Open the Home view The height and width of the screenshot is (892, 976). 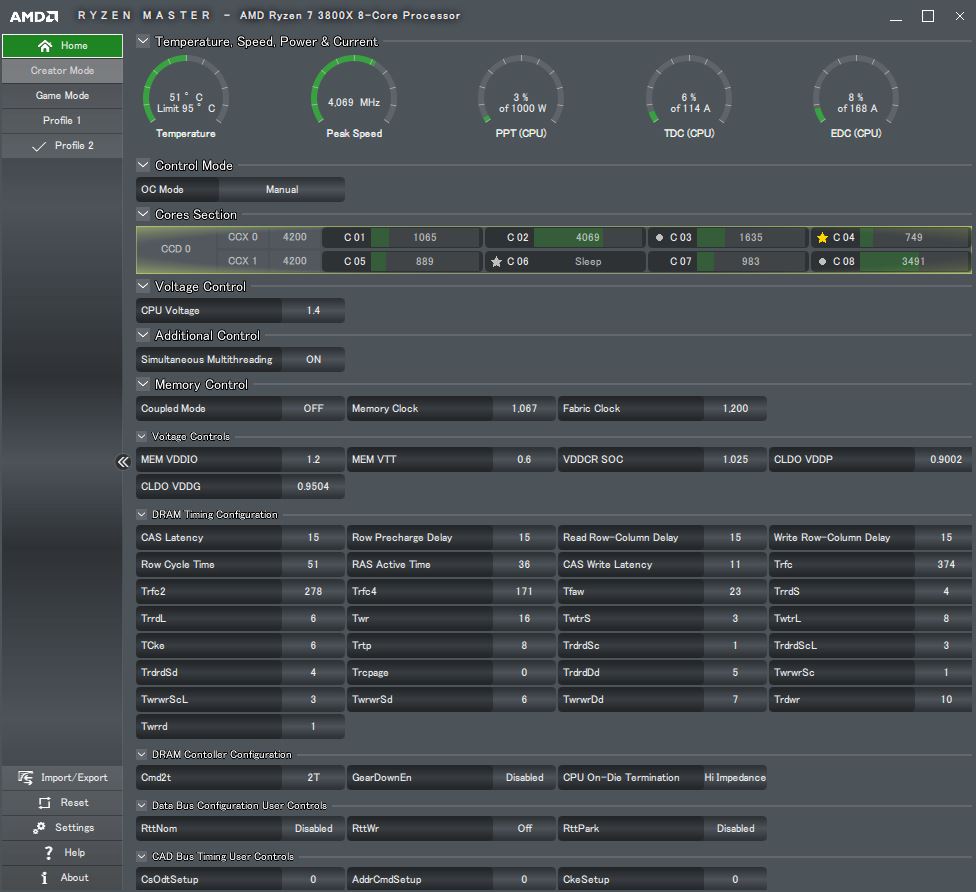pyautogui.click(x=62, y=46)
